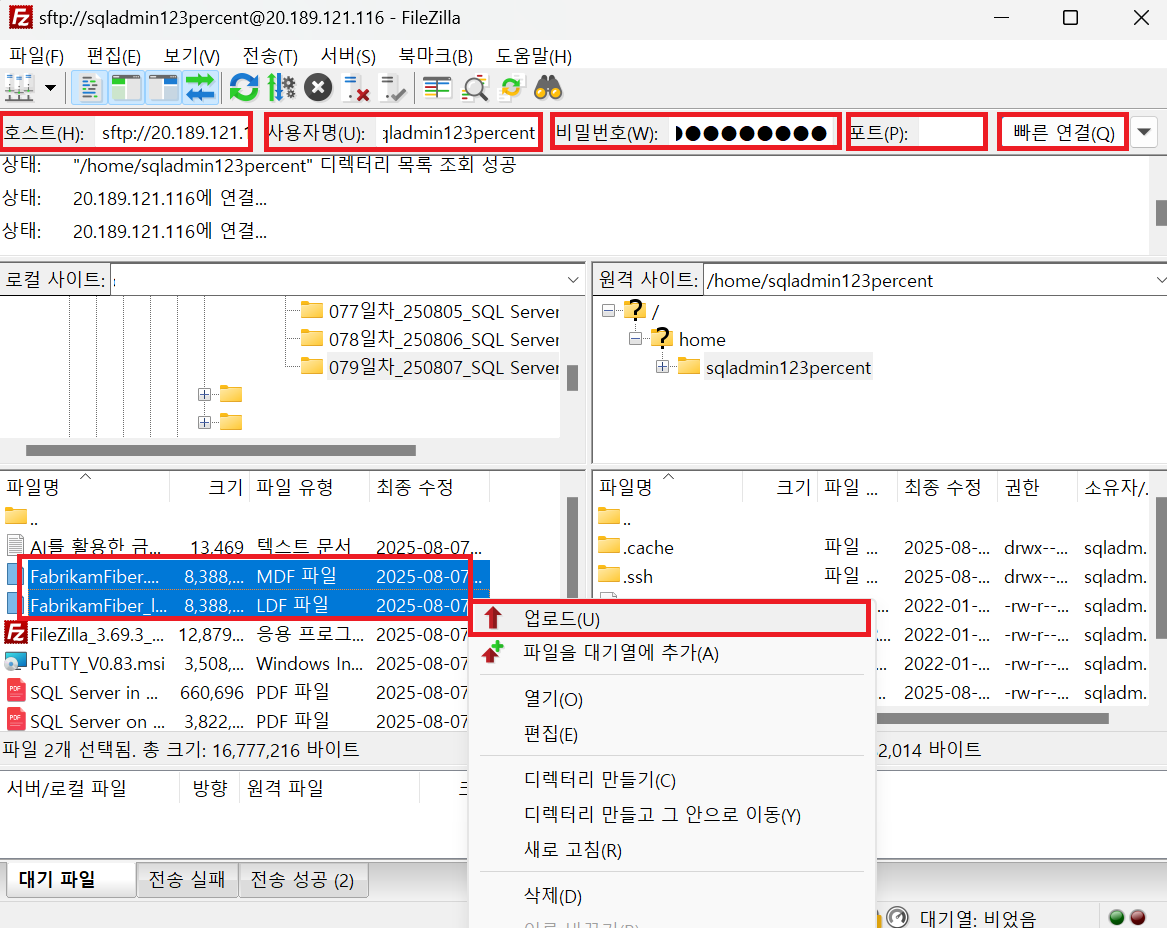The width and height of the screenshot is (1167, 928).
Task: Toggle the transfer queue display
Action: point(200,88)
